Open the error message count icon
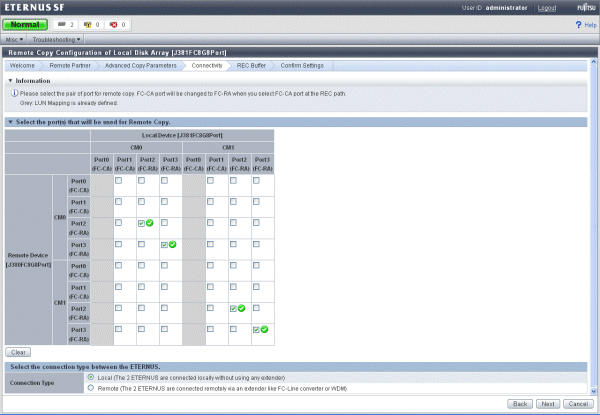The width and height of the screenshot is (600, 415). [114, 25]
